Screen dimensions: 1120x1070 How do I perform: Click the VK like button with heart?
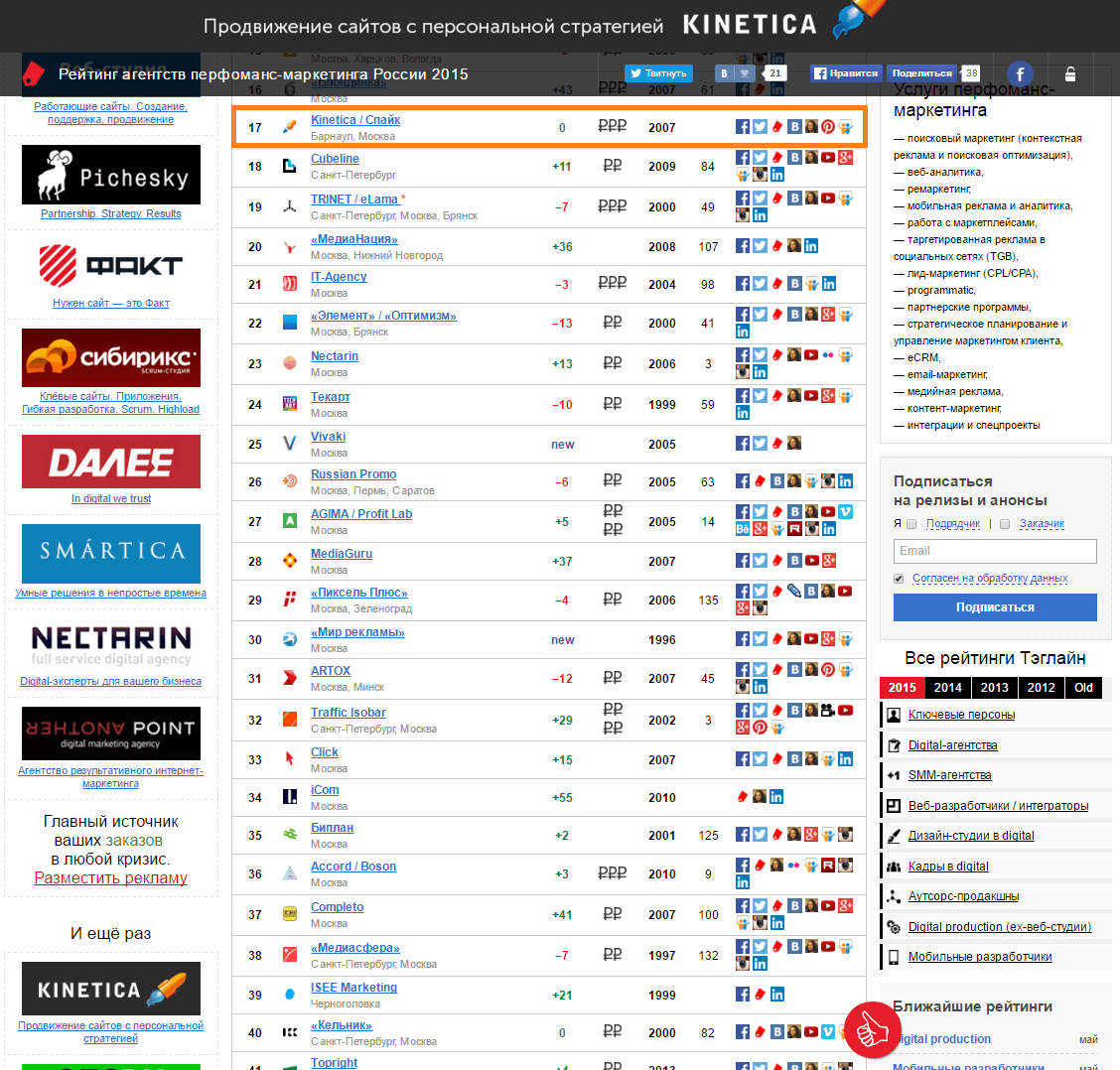pos(736,72)
